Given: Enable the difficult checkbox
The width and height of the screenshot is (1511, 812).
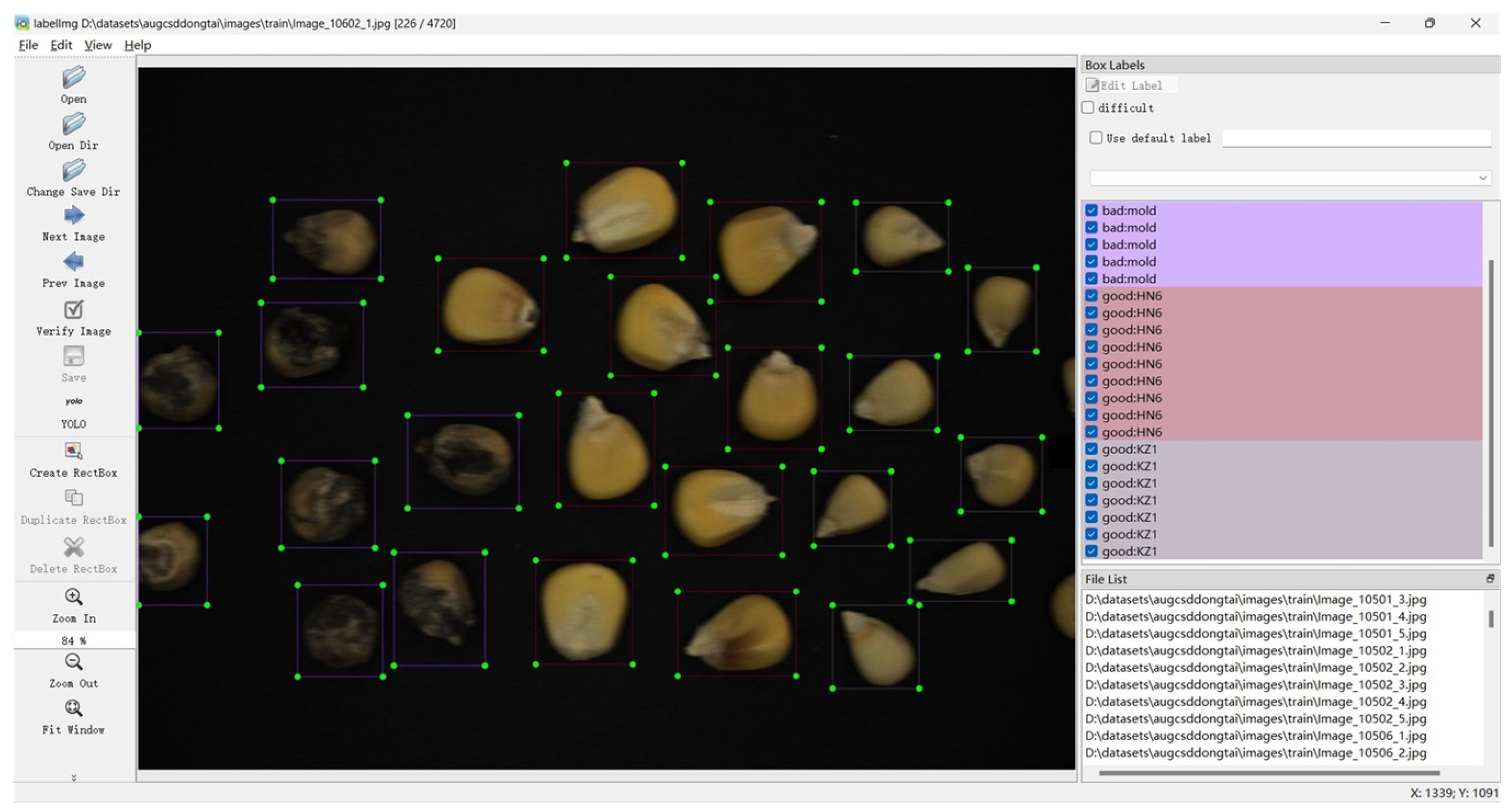Looking at the screenshot, I should [1088, 107].
